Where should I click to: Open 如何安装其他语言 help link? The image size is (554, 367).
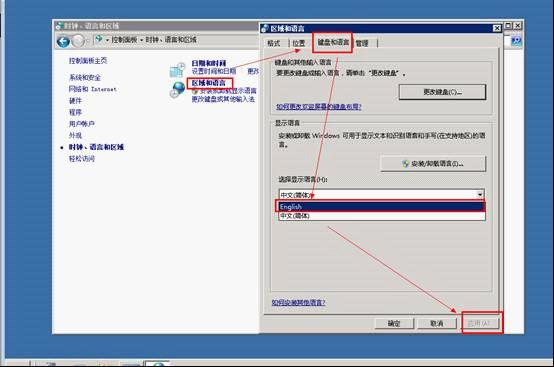pos(299,302)
